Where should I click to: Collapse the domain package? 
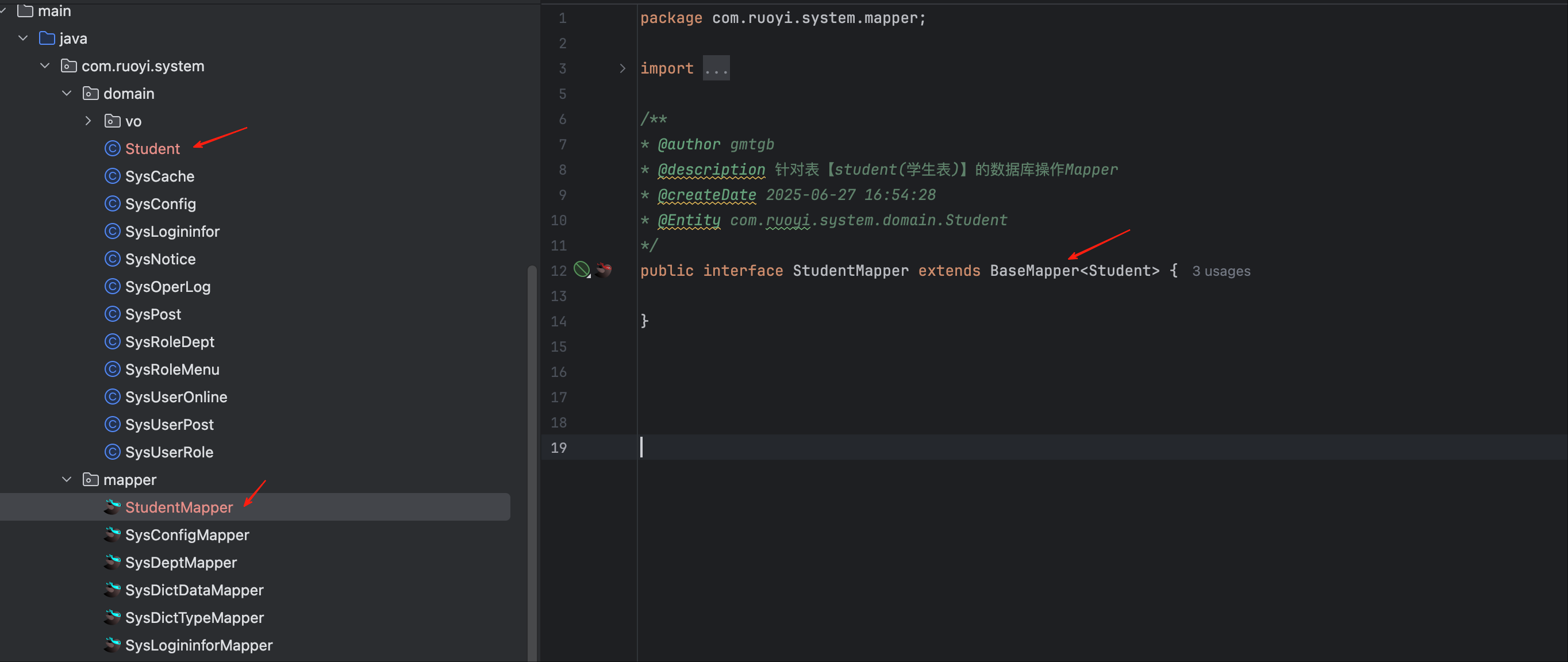coord(67,93)
